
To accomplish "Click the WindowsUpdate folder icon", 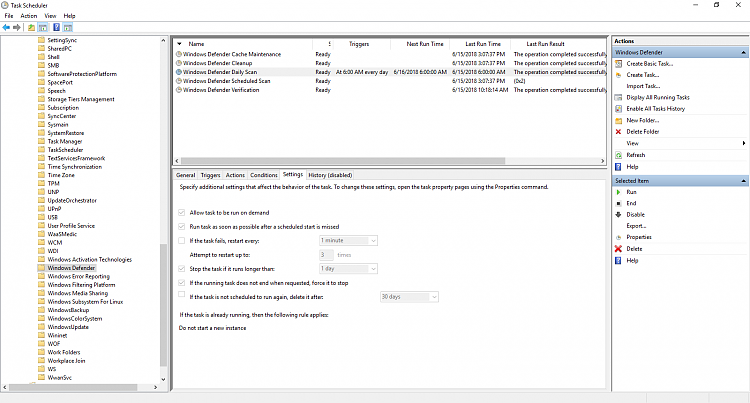I will pos(41,327).
